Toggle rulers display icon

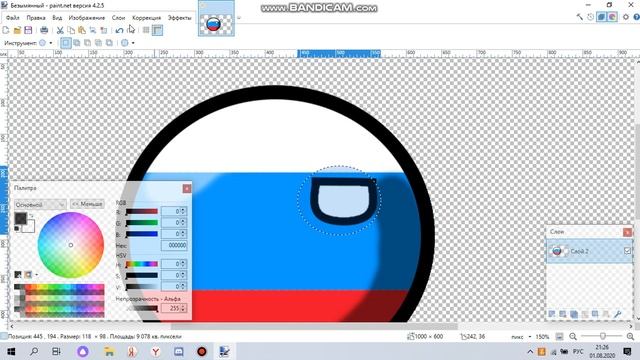158,30
